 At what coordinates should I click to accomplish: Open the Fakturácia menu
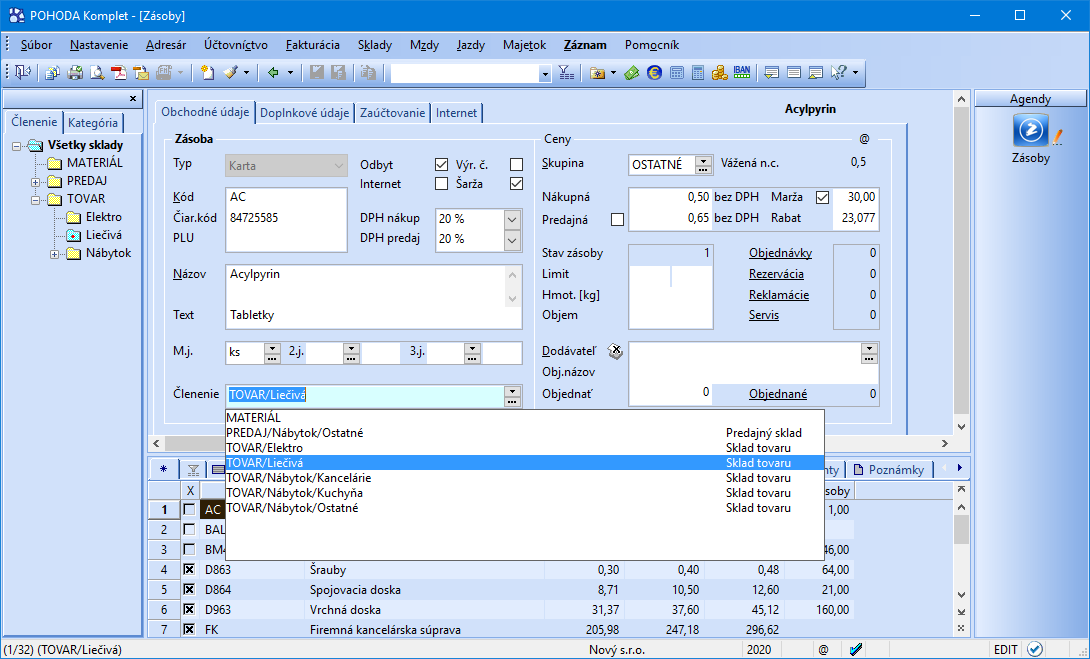click(x=312, y=45)
